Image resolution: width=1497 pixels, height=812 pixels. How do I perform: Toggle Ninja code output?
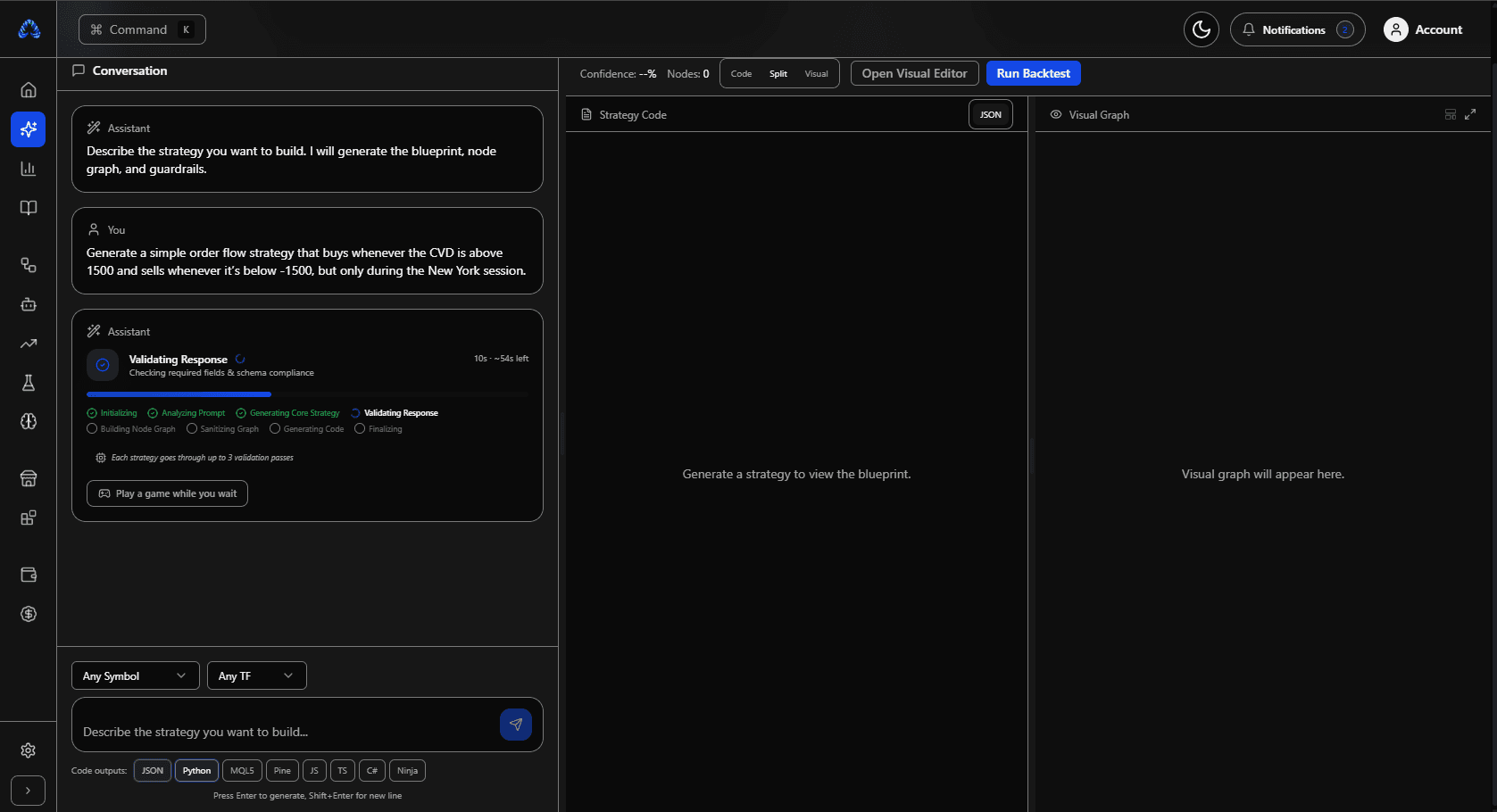[407, 770]
